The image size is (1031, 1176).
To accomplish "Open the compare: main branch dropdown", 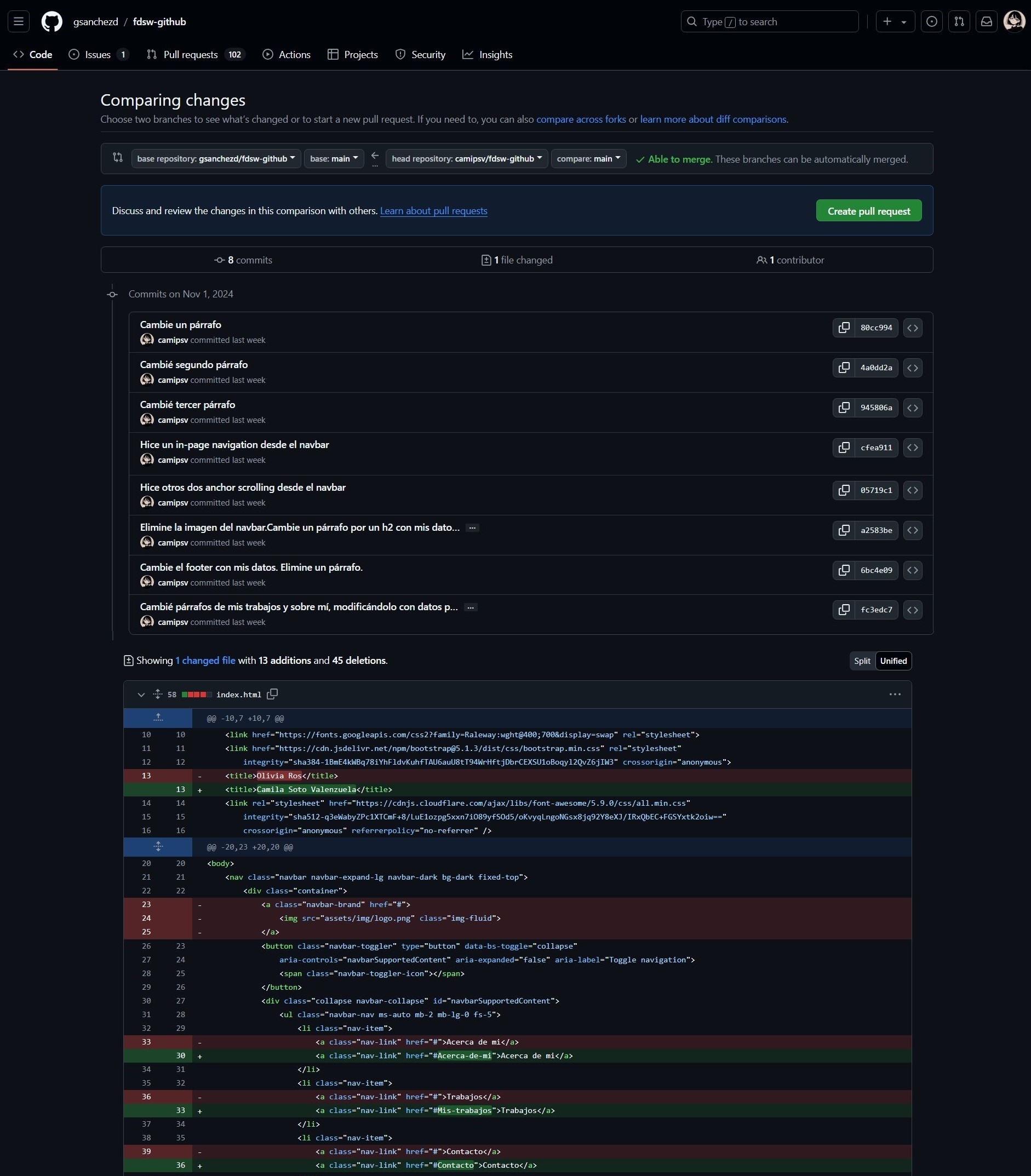I will pyautogui.click(x=588, y=159).
